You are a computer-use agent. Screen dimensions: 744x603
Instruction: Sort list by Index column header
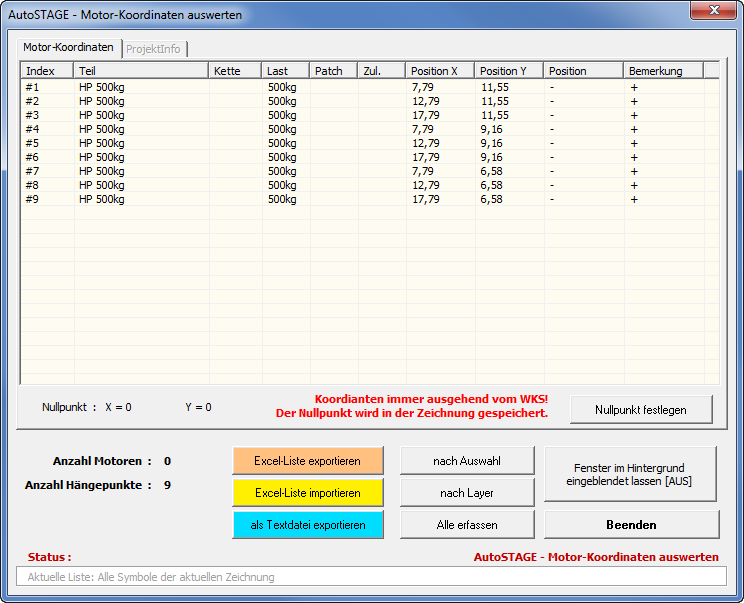pyautogui.click(x=46, y=71)
